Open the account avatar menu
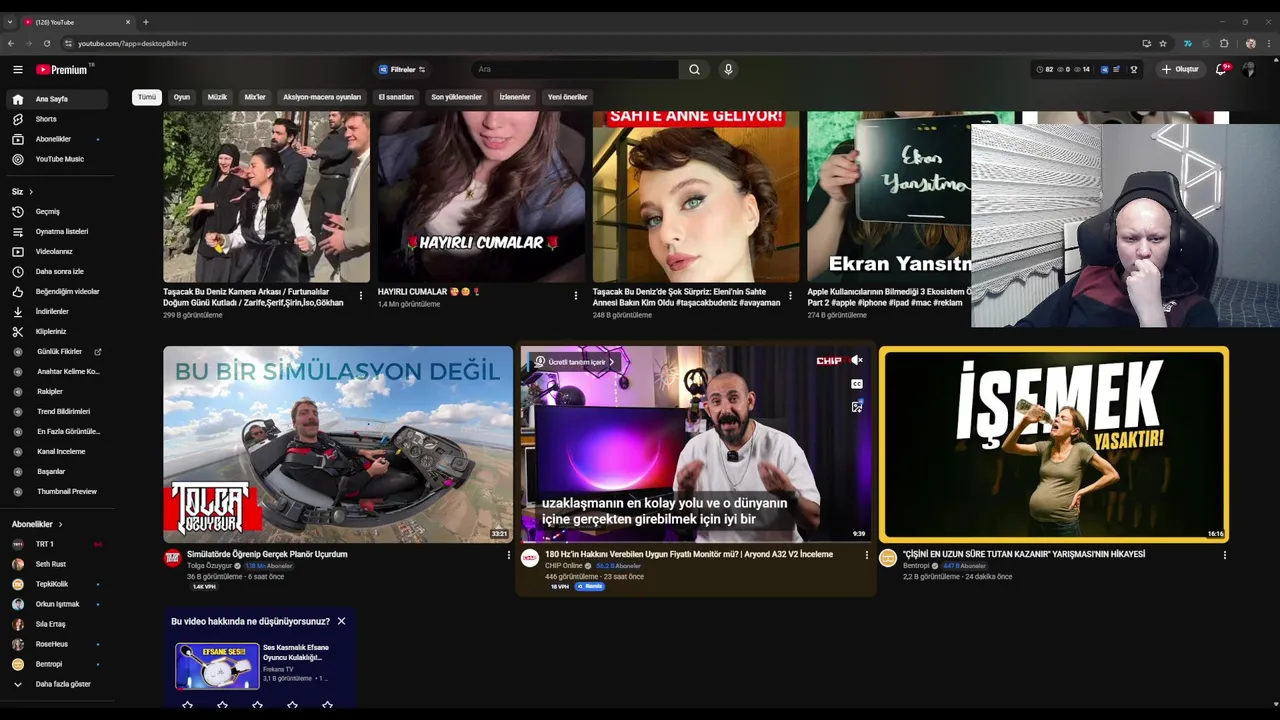The height and width of the screenshot is (720, 1280). [1248, 69]
